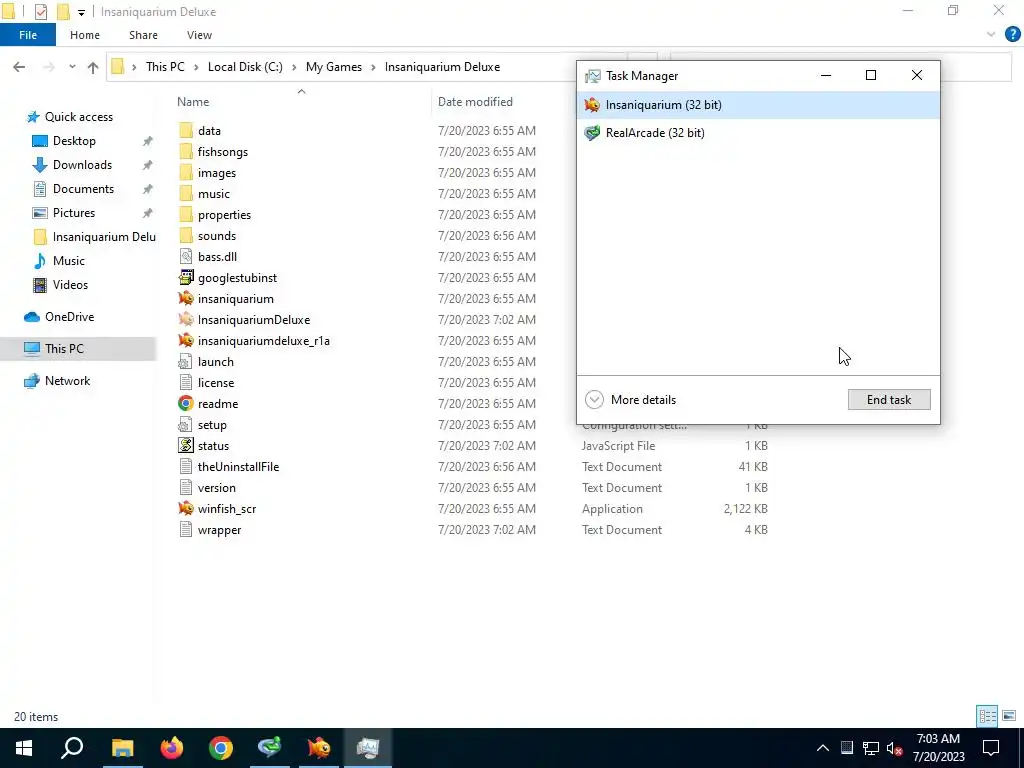The height and width of the screenshot is (768, 1024).
Task: Click End task button
Action: pyautogui.click(x=889, y=400)
